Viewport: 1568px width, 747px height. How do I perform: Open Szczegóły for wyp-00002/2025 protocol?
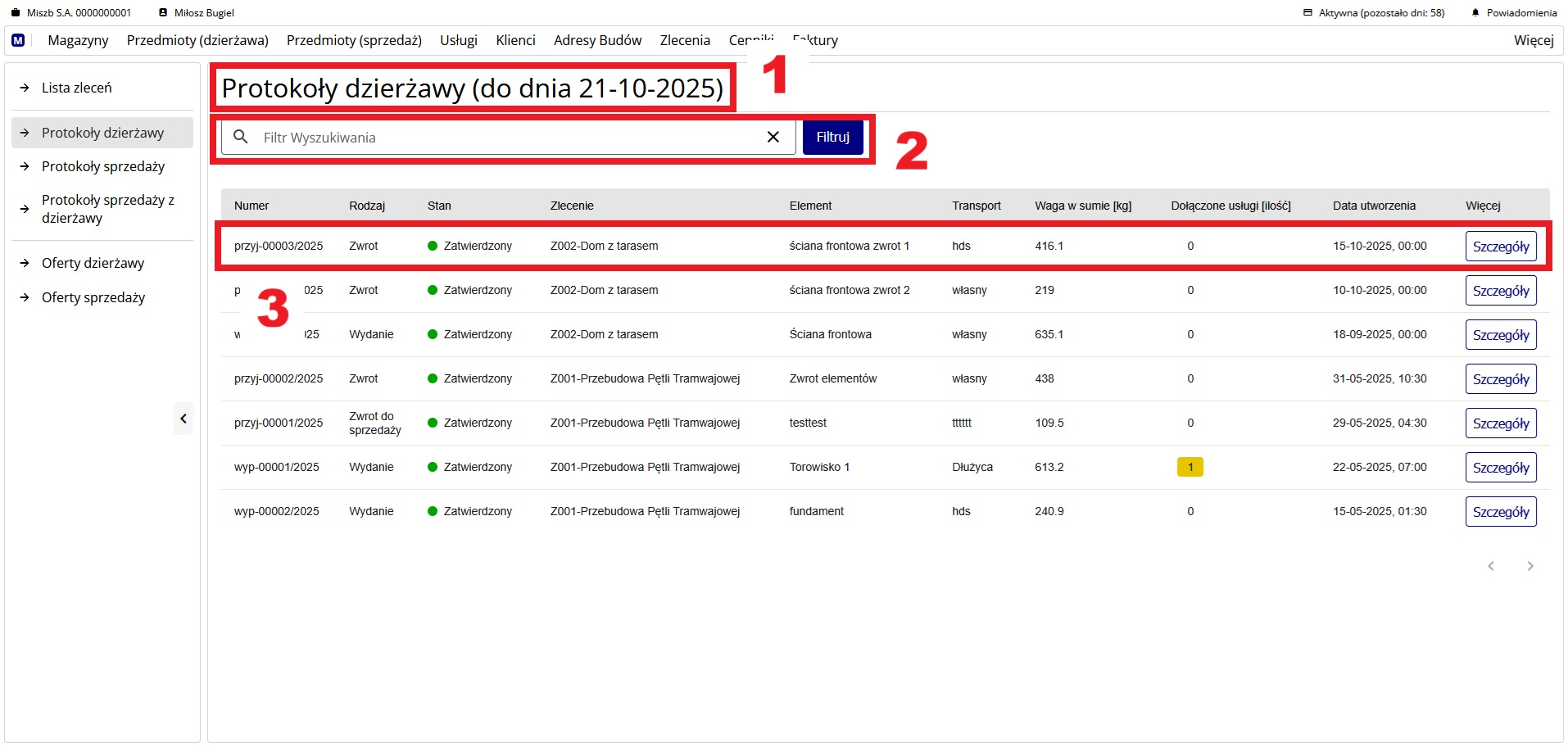[x=1500, y=512]
